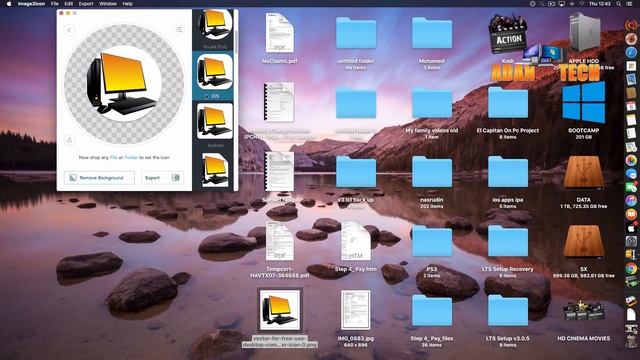Open the Apple menu

click(x=9, y=4)
